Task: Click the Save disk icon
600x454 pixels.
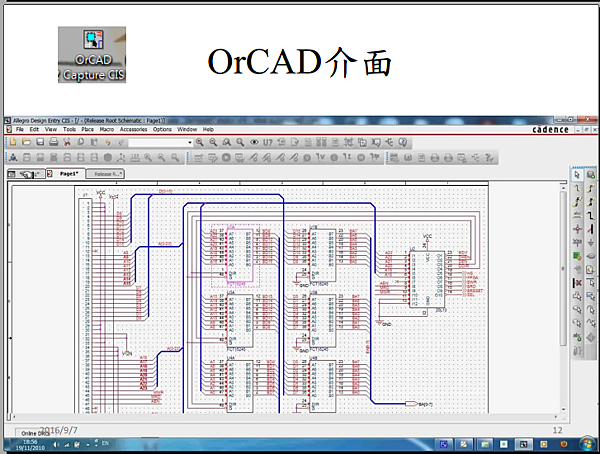Action: point(40,142)
